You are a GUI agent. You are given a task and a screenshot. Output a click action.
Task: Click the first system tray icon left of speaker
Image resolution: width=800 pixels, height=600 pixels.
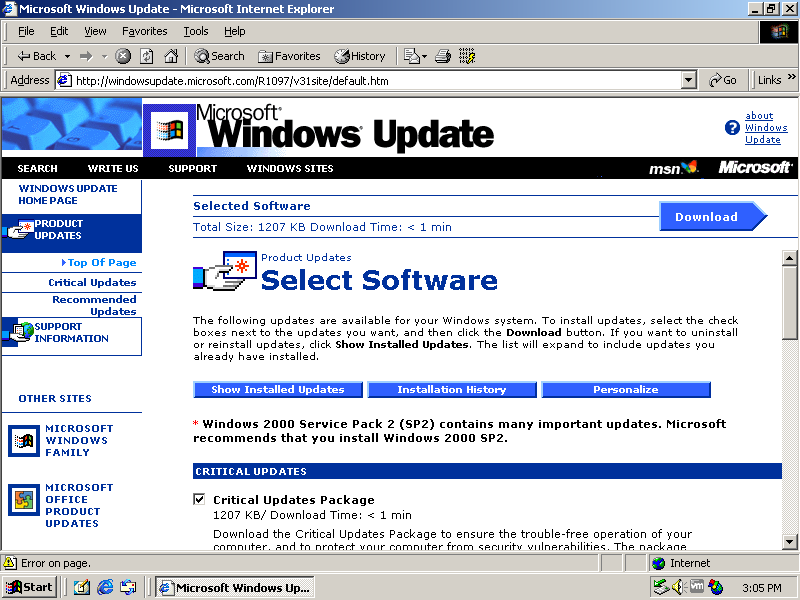coord(661,588)
